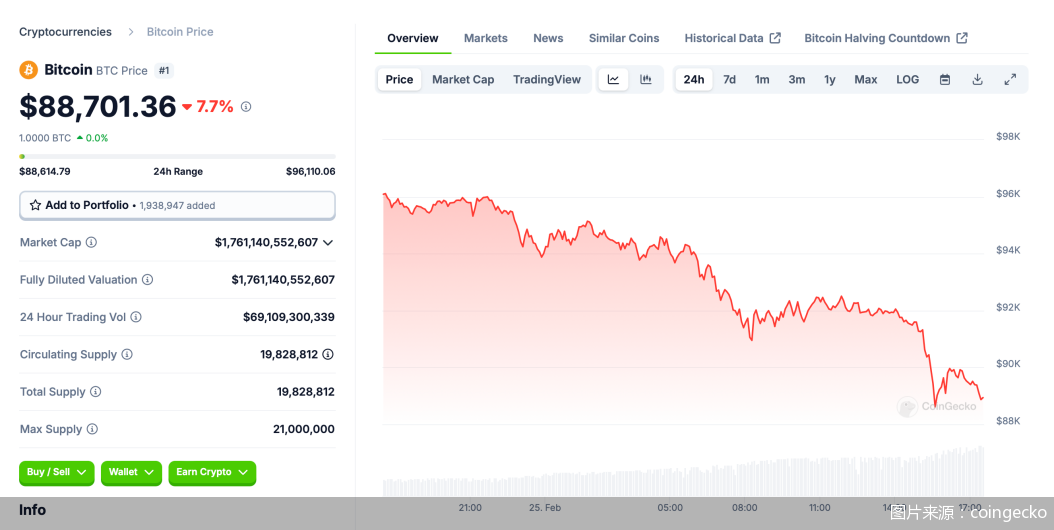The height and width of the screenshot is (530, 1054).
Task: Click info icon next to price change
Action: coord(246,106)
